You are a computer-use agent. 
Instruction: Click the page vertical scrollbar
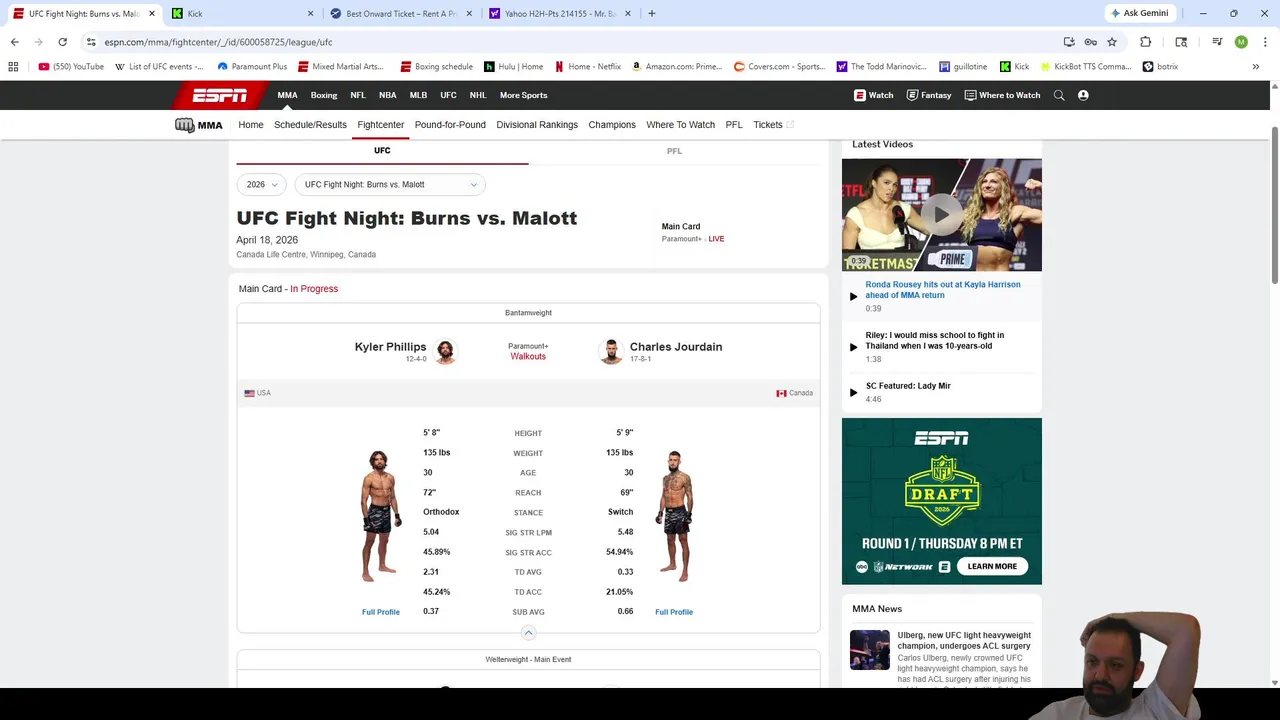tap(1274, 205)
